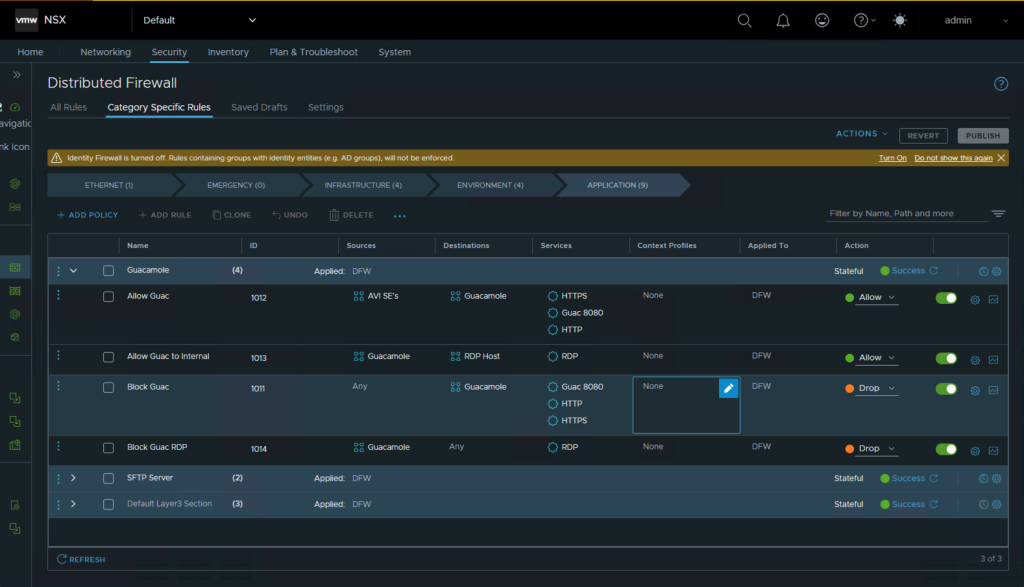Screen dimensions: 1024x587
Task: Click the search magnifier icon in header
Action: tap(744, 20)
